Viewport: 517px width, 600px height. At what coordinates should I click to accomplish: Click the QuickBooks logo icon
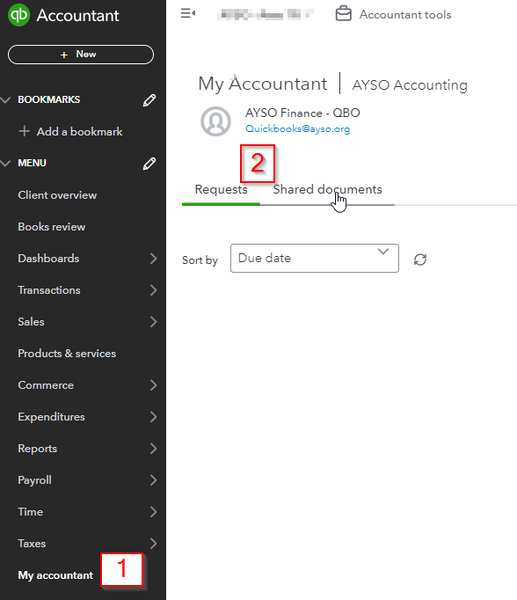(19, 15)
